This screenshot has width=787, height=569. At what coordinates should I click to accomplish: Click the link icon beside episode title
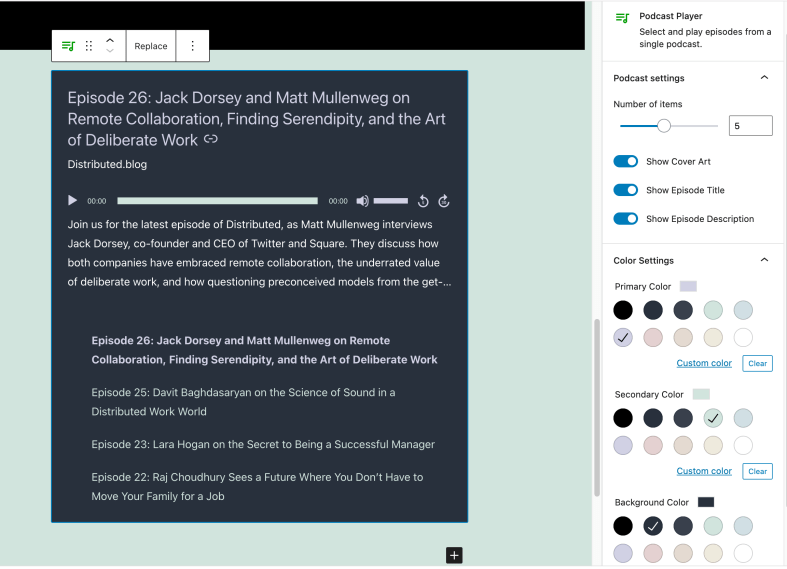(x=211, y=139)
